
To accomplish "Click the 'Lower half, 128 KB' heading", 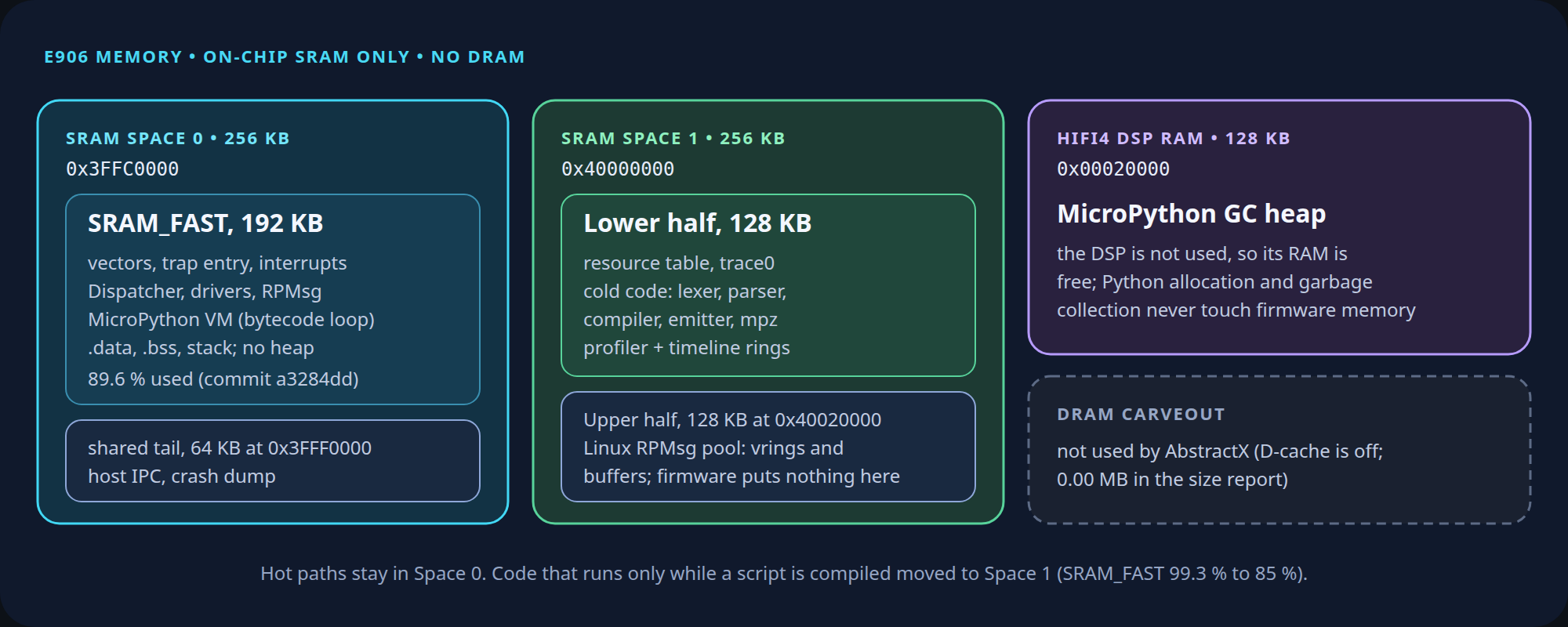I will 698,223.
